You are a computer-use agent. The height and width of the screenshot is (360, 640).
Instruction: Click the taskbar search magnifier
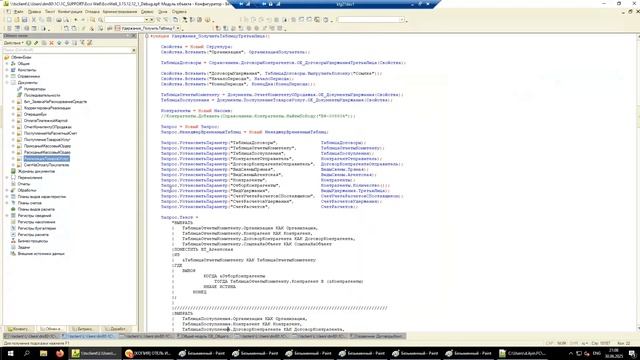tap(27, 353)
